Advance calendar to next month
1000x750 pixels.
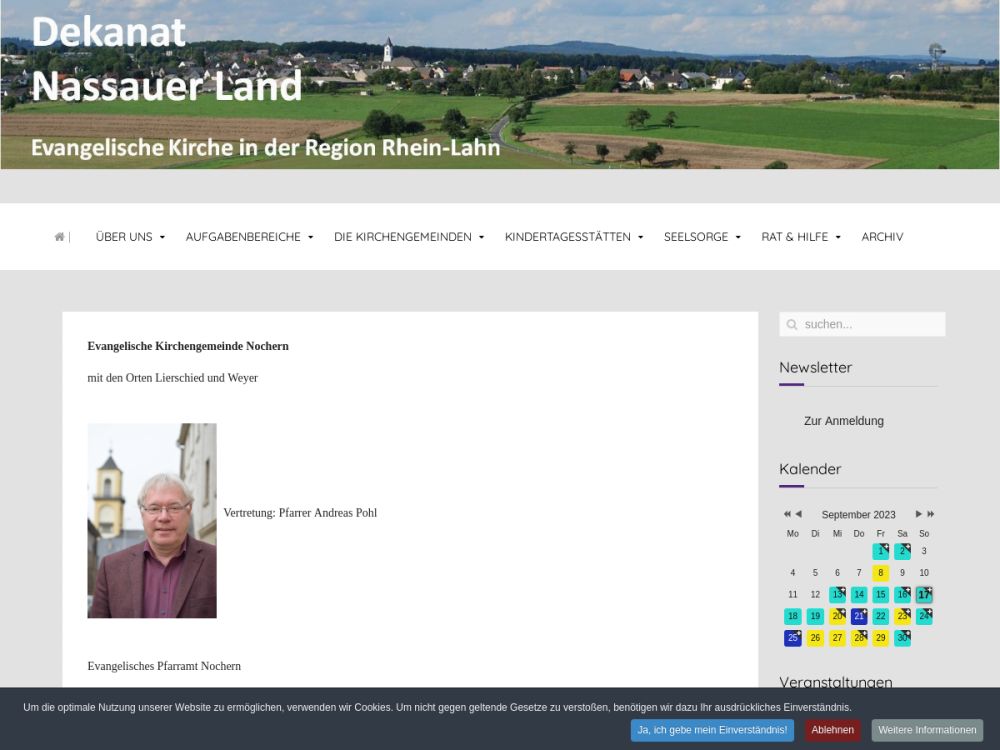pyautogui.click(x=918, y=514)
